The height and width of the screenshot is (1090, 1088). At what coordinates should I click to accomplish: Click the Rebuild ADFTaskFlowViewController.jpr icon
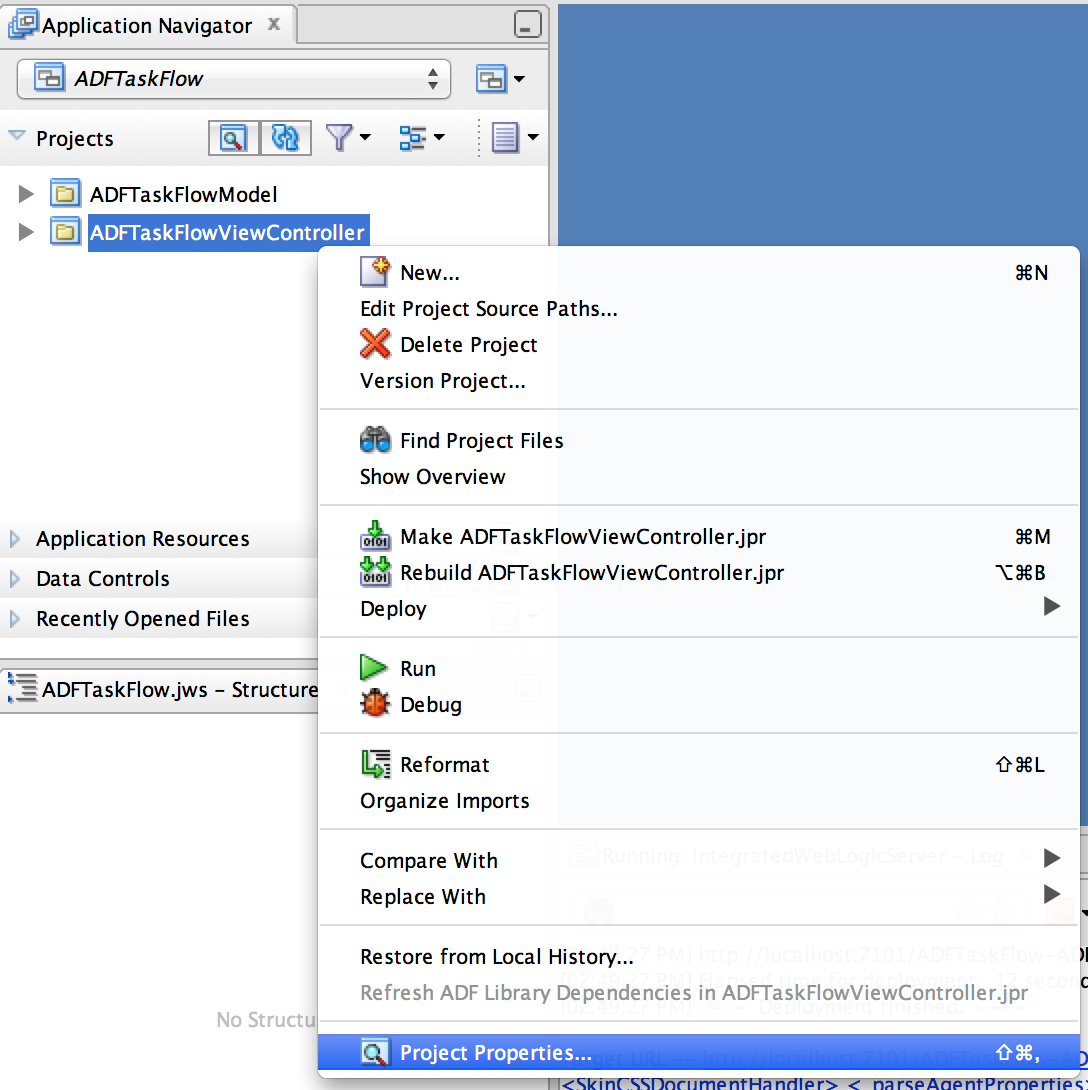point(375,572)
